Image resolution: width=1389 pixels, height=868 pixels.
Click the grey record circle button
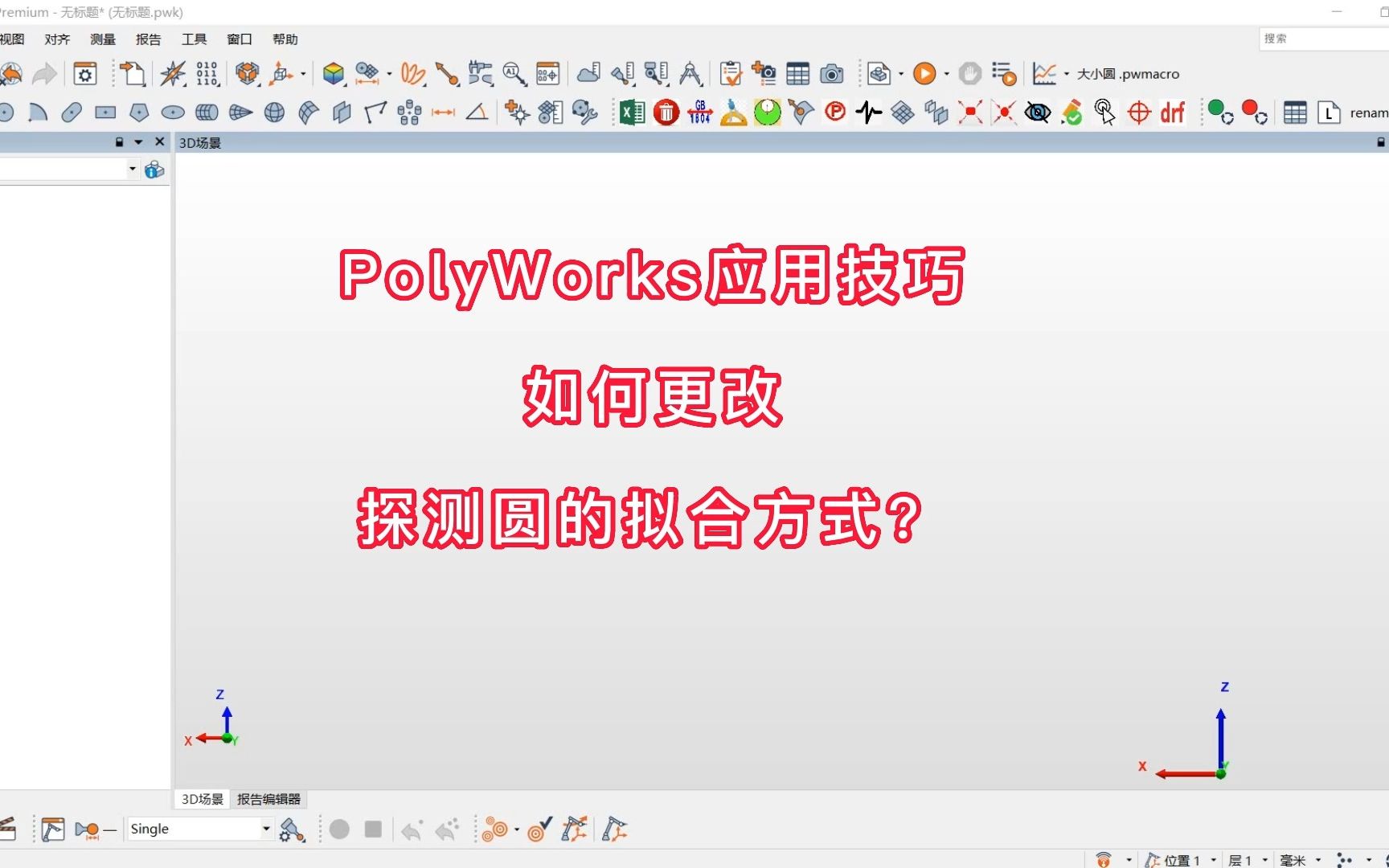[x=339, y=829]
